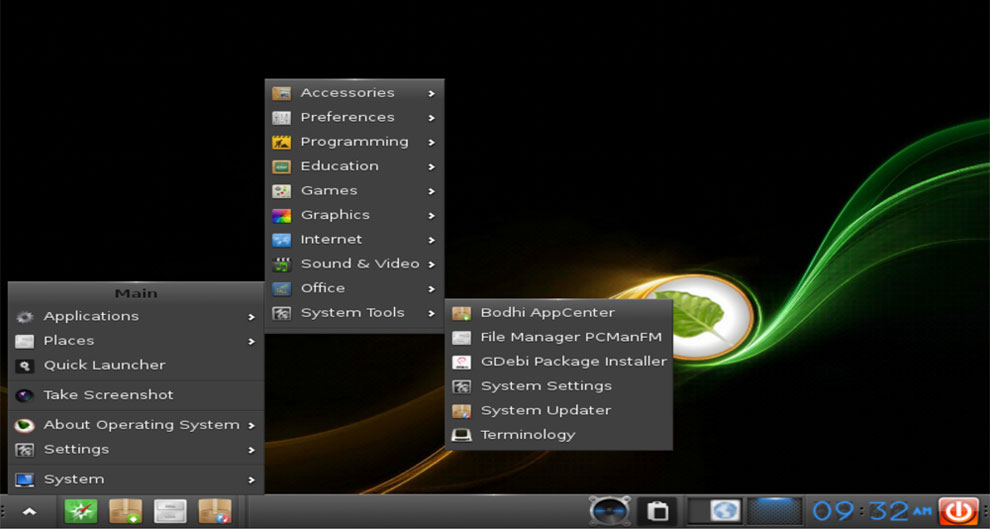The width and height of the screenshot is (990, 529).
Task: Click the System Settings tools icon
Action: pos(462,386)
